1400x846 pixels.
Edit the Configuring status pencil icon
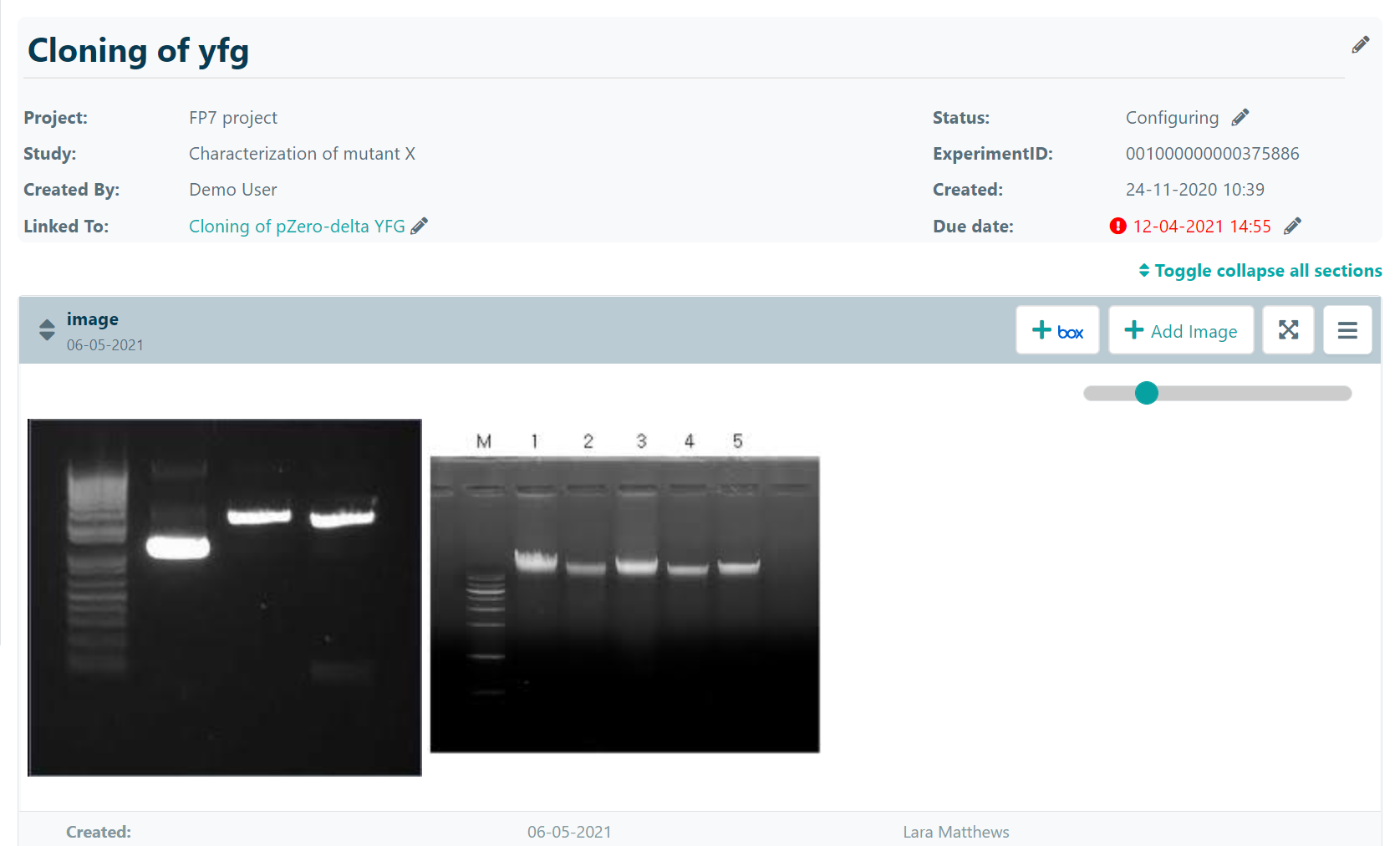tap(1240, 117)
